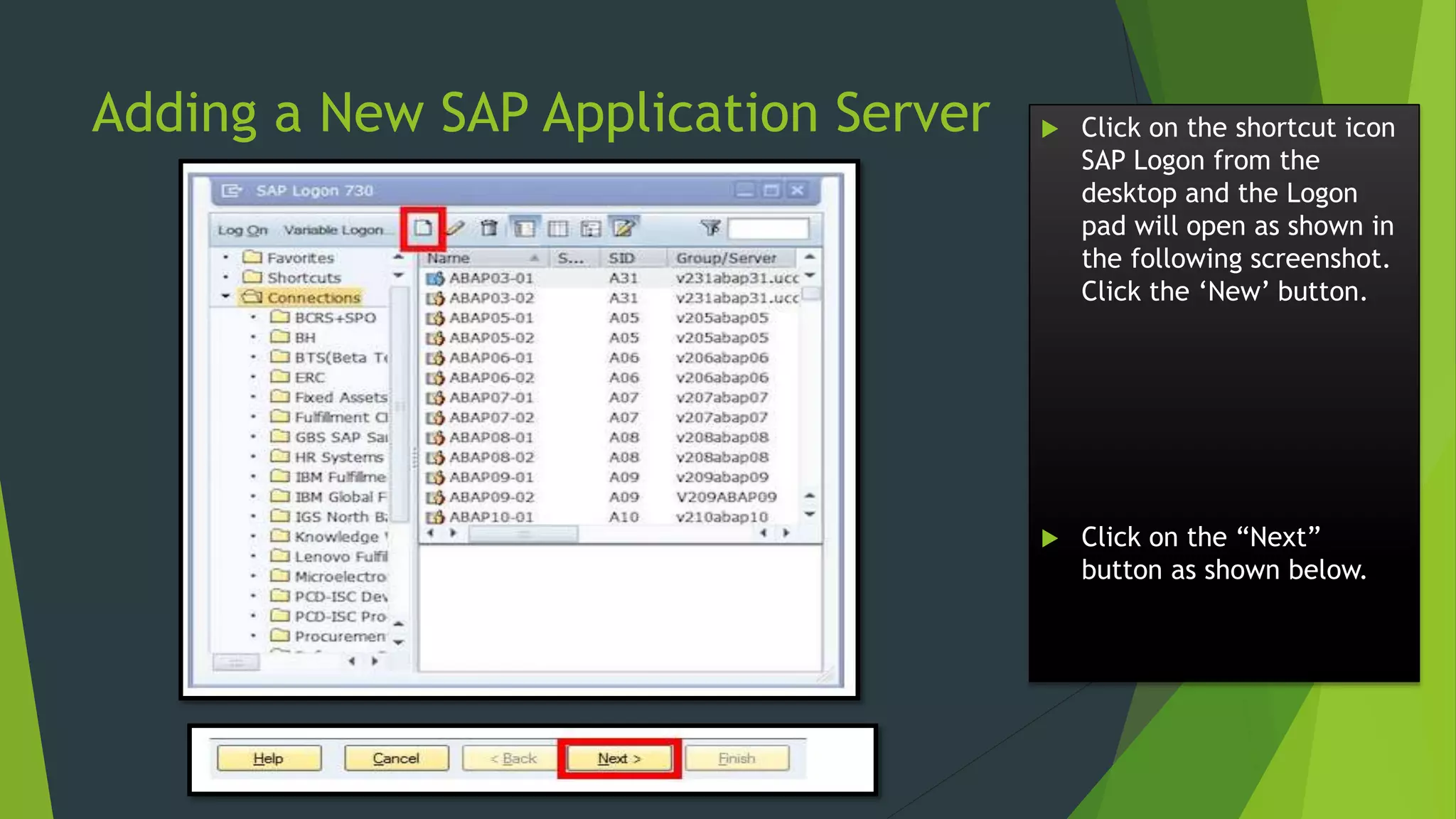Select the tree view layout icon
This screenshot has width=1456, height=819.
591,228
